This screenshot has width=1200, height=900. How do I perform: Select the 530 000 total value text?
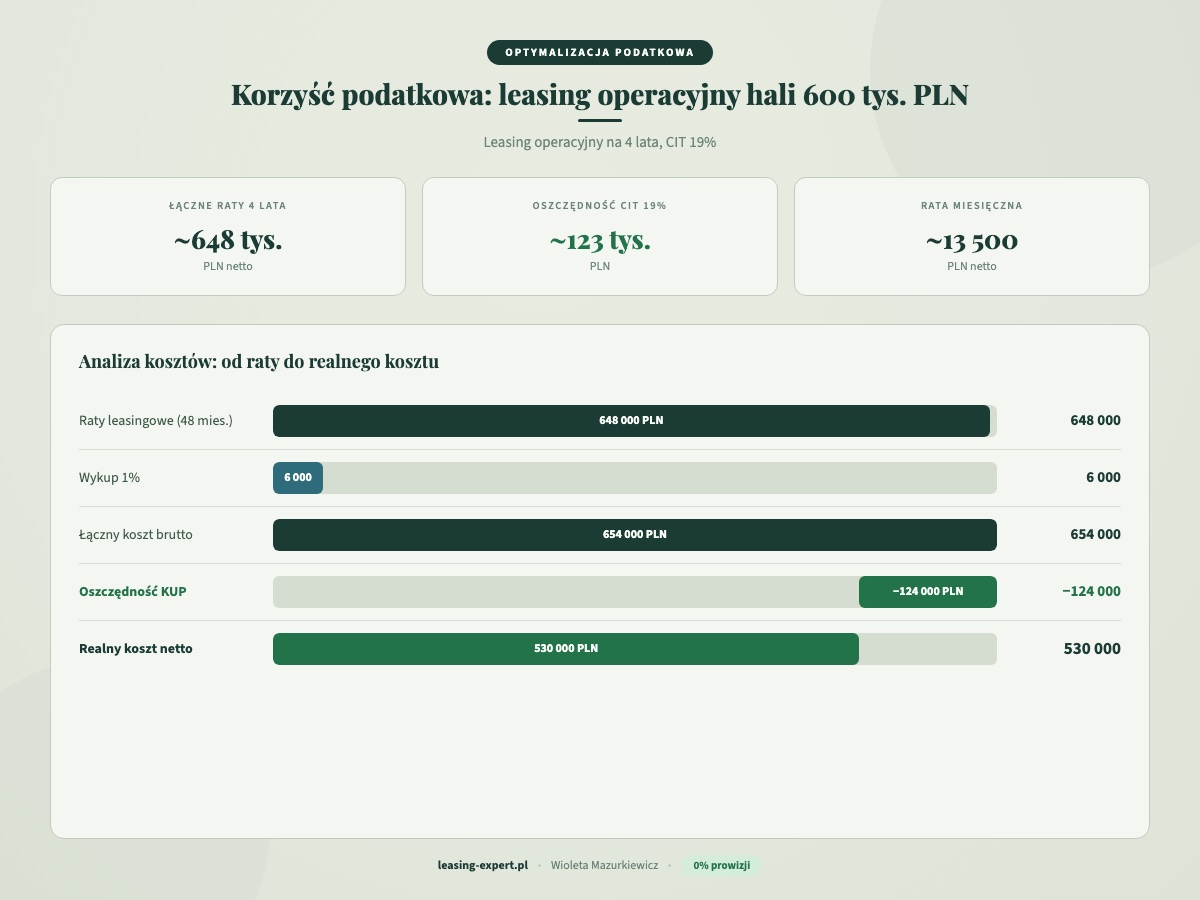point(1092,648)
